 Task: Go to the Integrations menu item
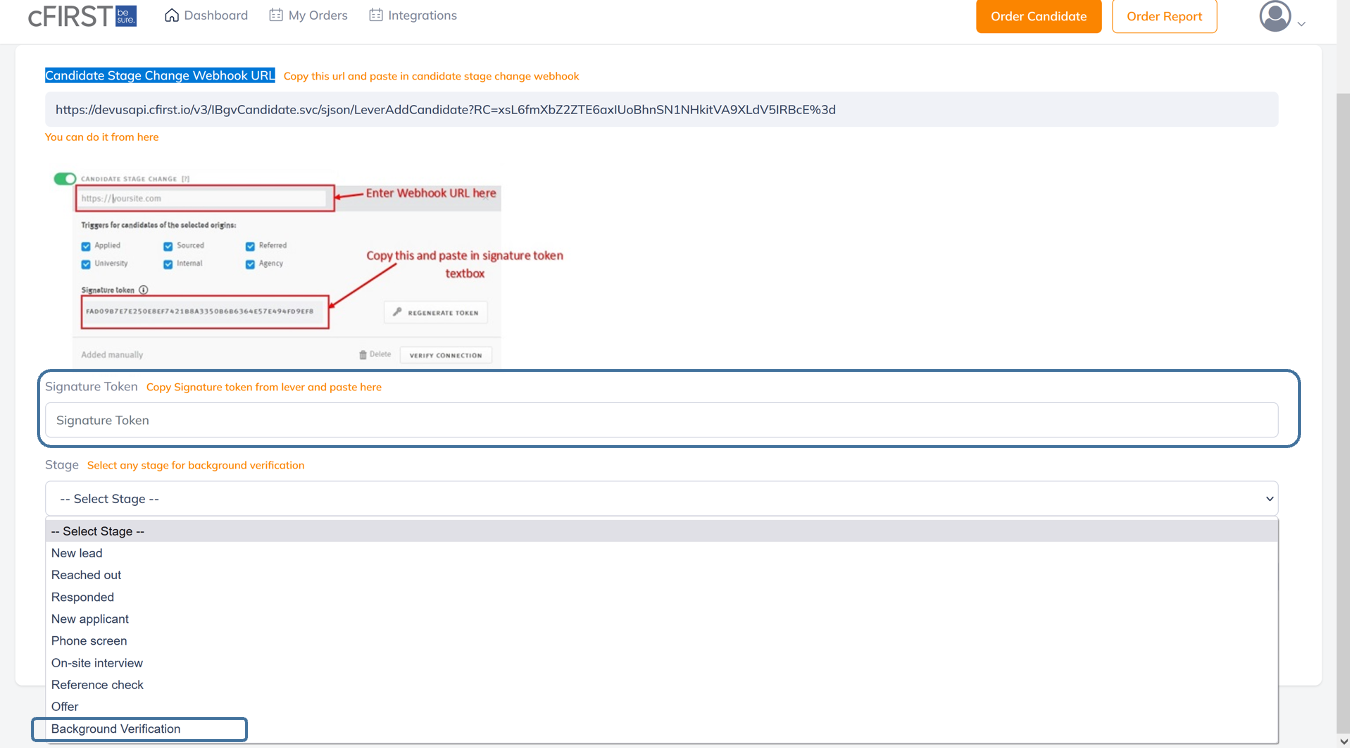click(421, 14)
